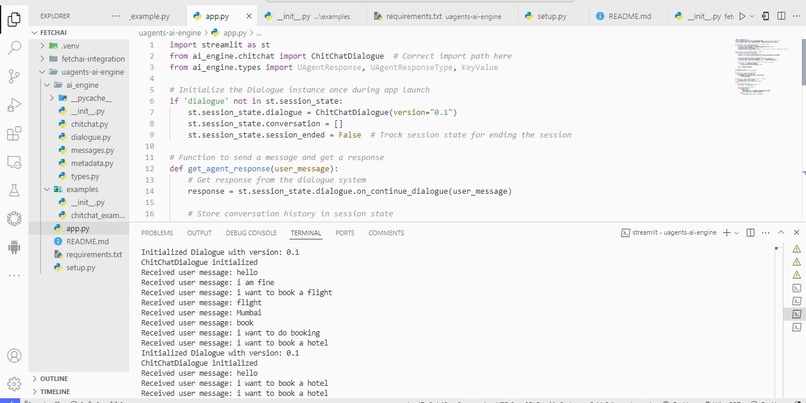806x403 pixels.
Task: Open the __init__.py ...\examples editor tab
Action: click(313, 16)
